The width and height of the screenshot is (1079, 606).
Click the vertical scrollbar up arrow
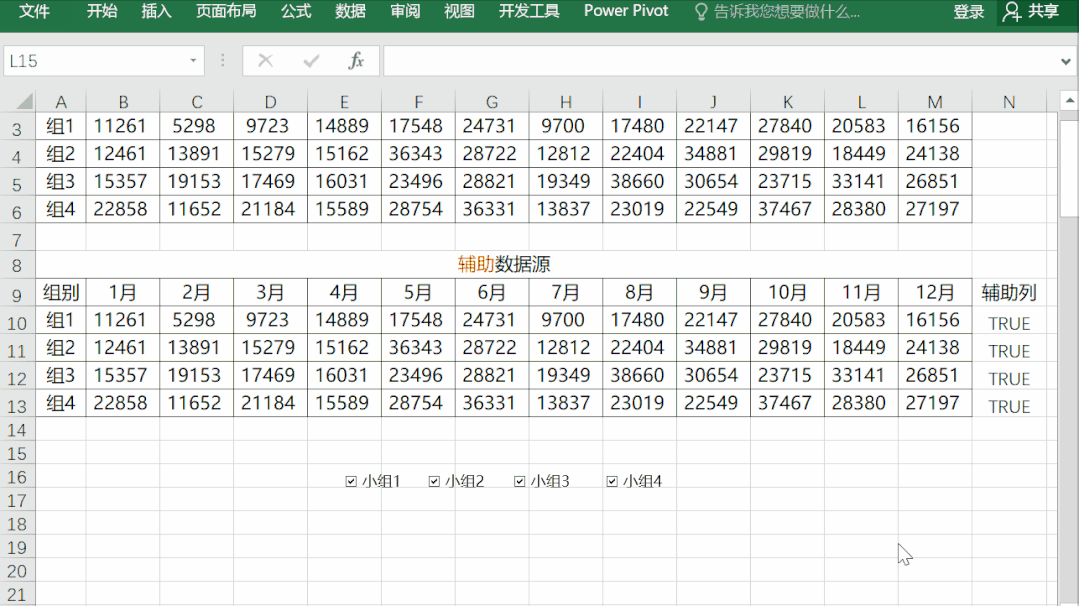(x=1069, y=101)
